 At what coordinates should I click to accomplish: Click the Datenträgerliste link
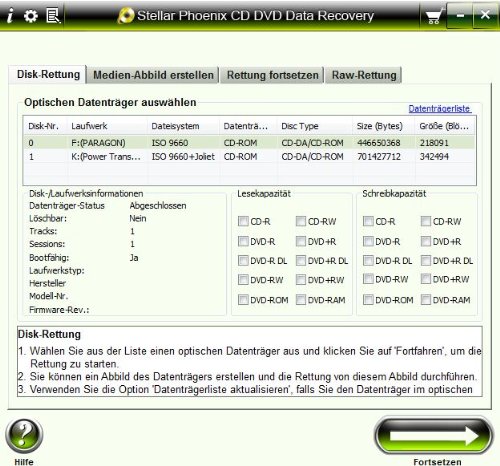tap(440, 109)
